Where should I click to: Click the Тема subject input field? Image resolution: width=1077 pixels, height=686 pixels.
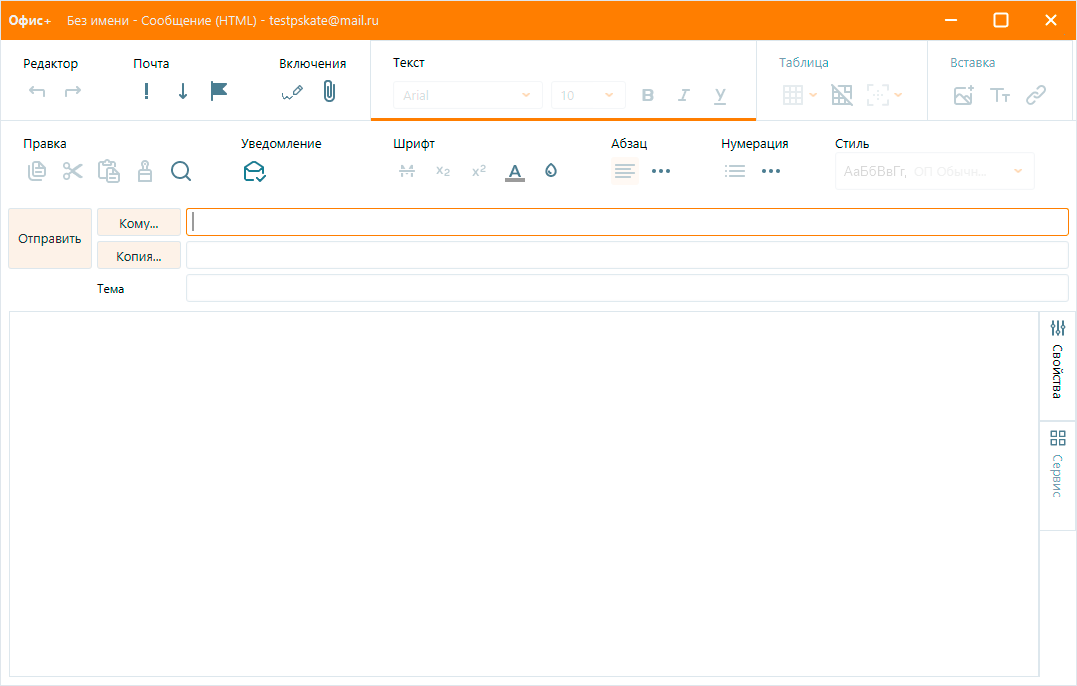(x=627, y=288)
